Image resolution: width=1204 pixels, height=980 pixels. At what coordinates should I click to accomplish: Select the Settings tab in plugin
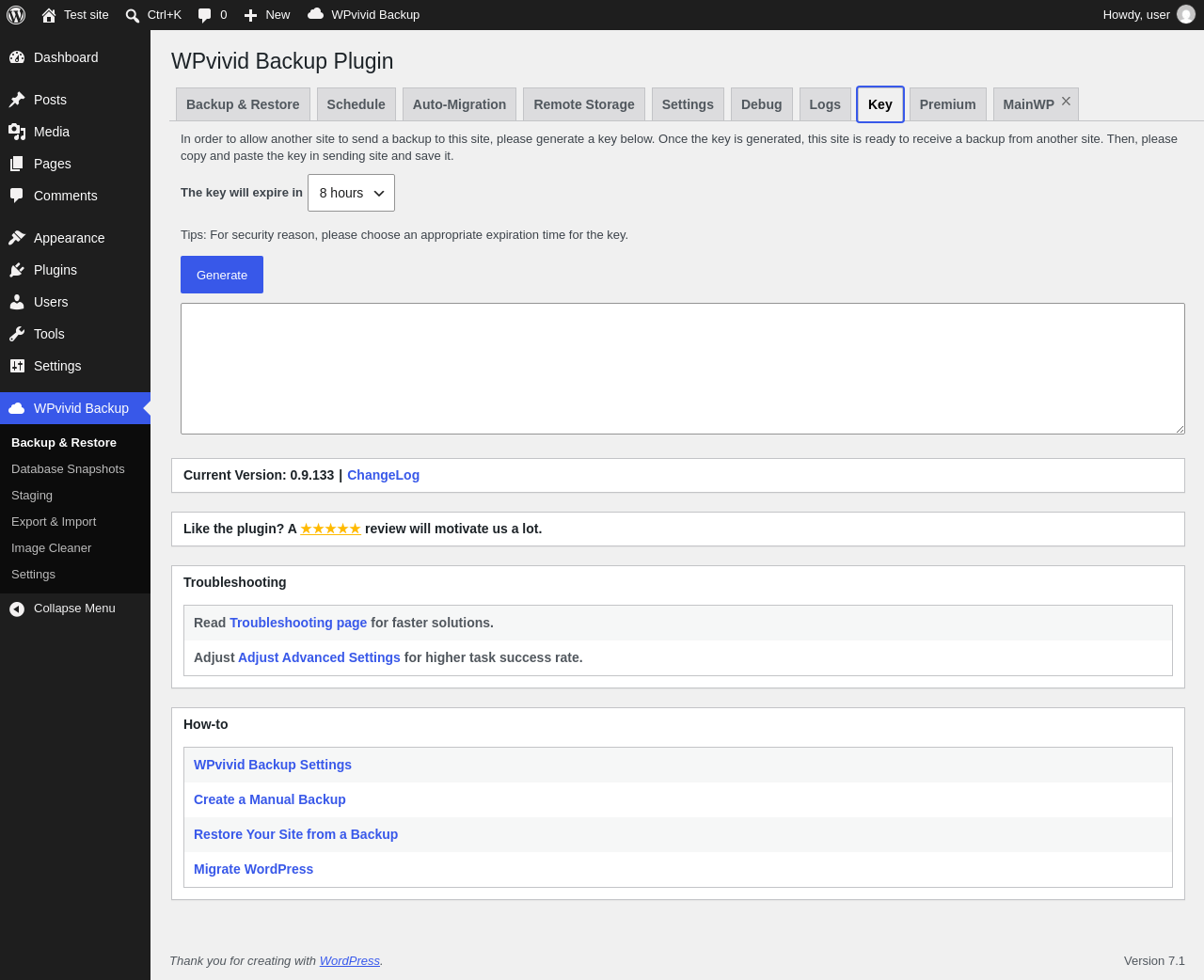(x=688, y=104)
